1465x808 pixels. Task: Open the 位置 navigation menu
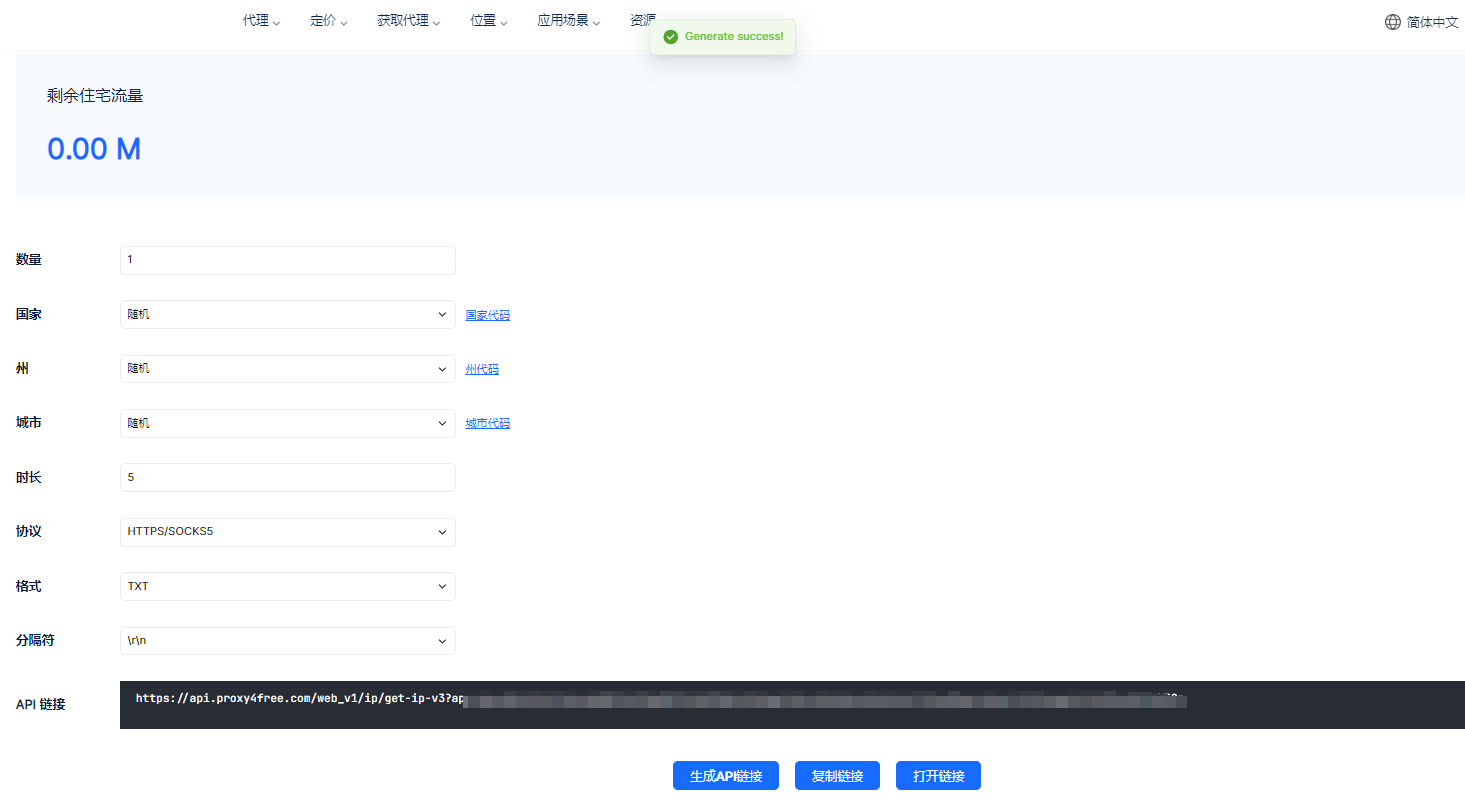point(489,21)
